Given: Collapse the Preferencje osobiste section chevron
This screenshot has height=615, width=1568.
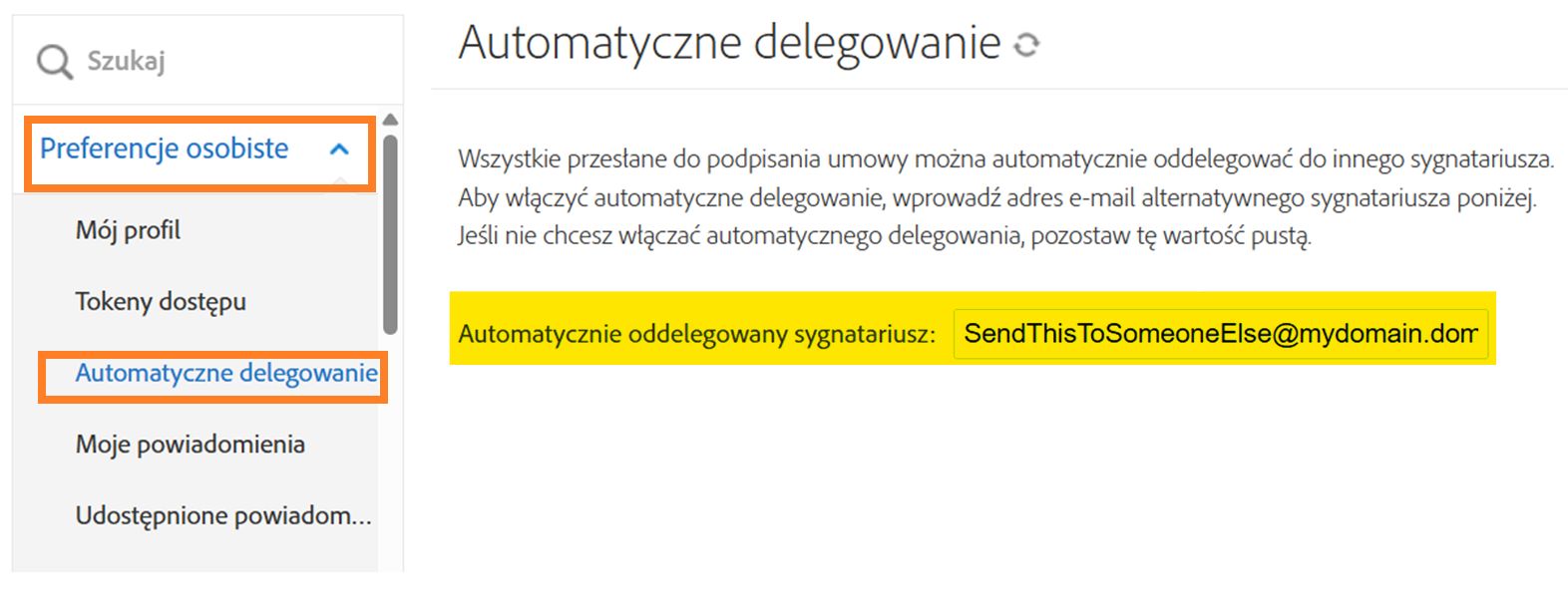Looking at the screenshot, I should tap(339, 151).
